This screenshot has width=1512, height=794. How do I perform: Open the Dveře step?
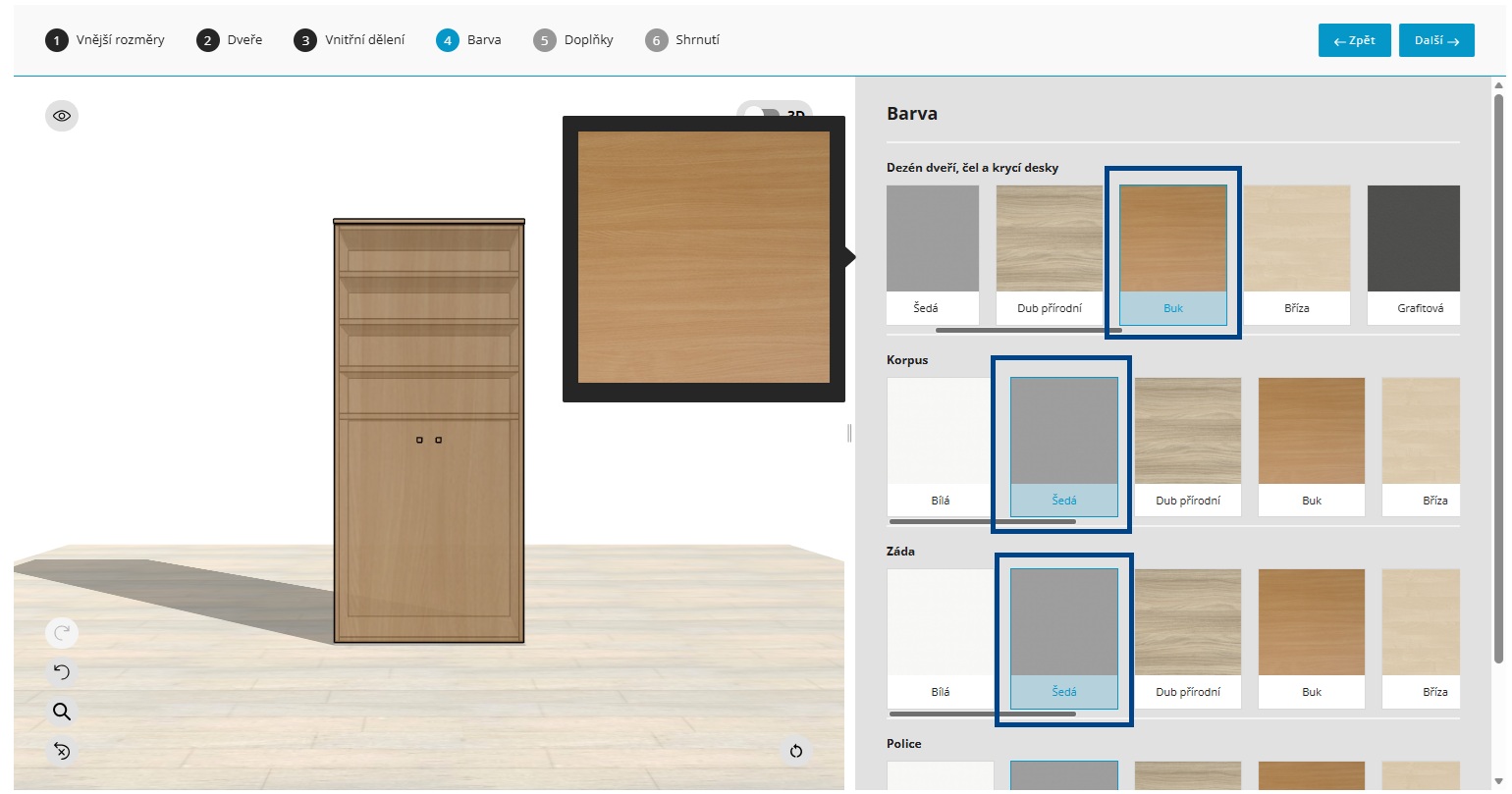230,40
